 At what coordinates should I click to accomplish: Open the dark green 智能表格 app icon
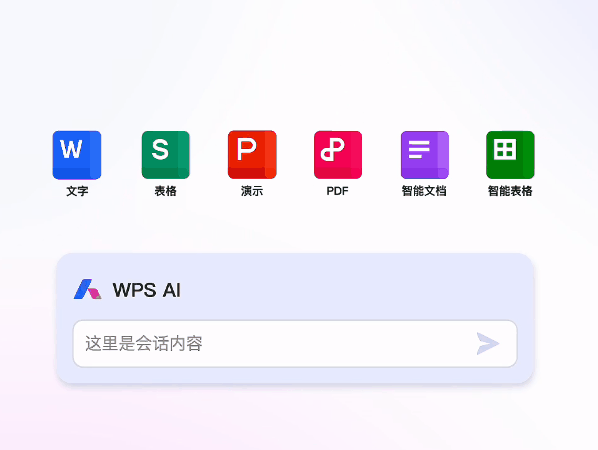click(x=510, y=155)
